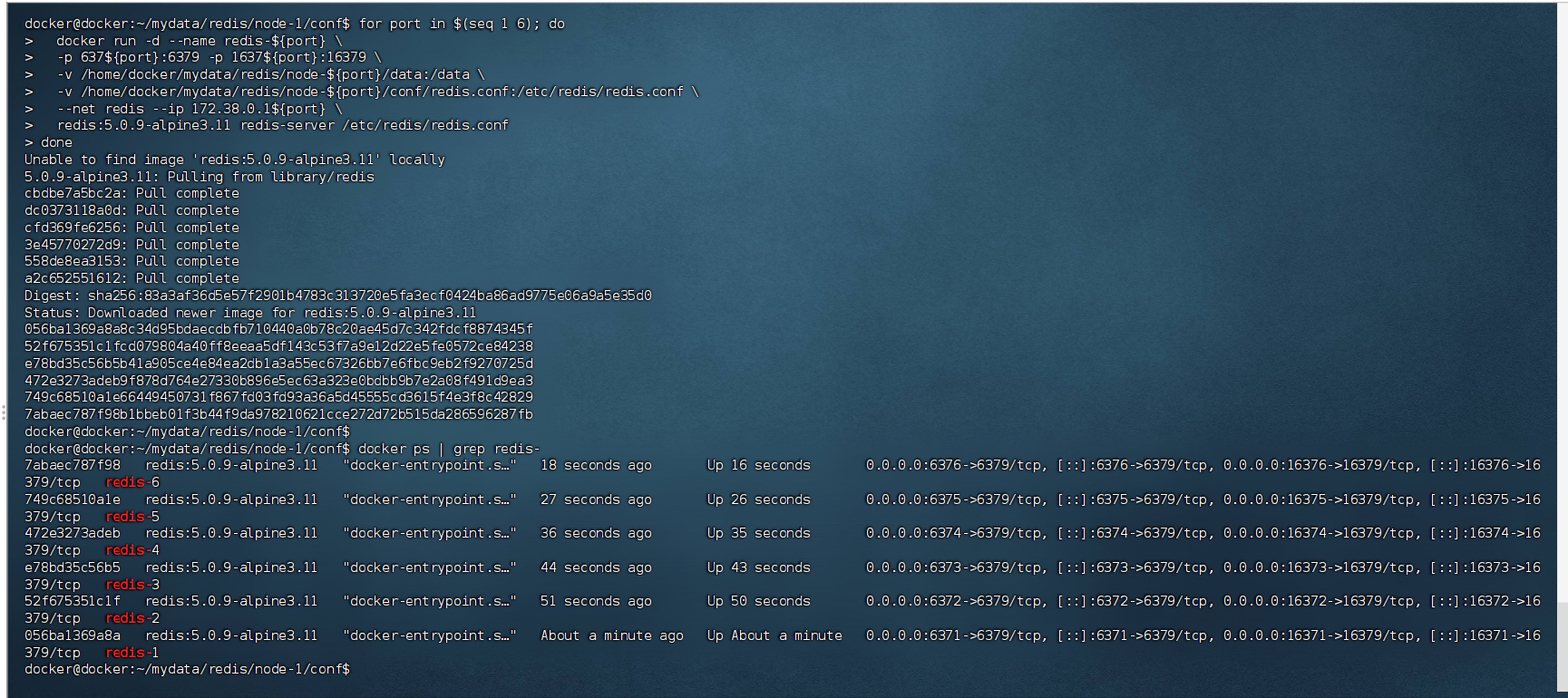Click the 'docker ps | grep redis-' command
1568x698 pixels.
449,449
